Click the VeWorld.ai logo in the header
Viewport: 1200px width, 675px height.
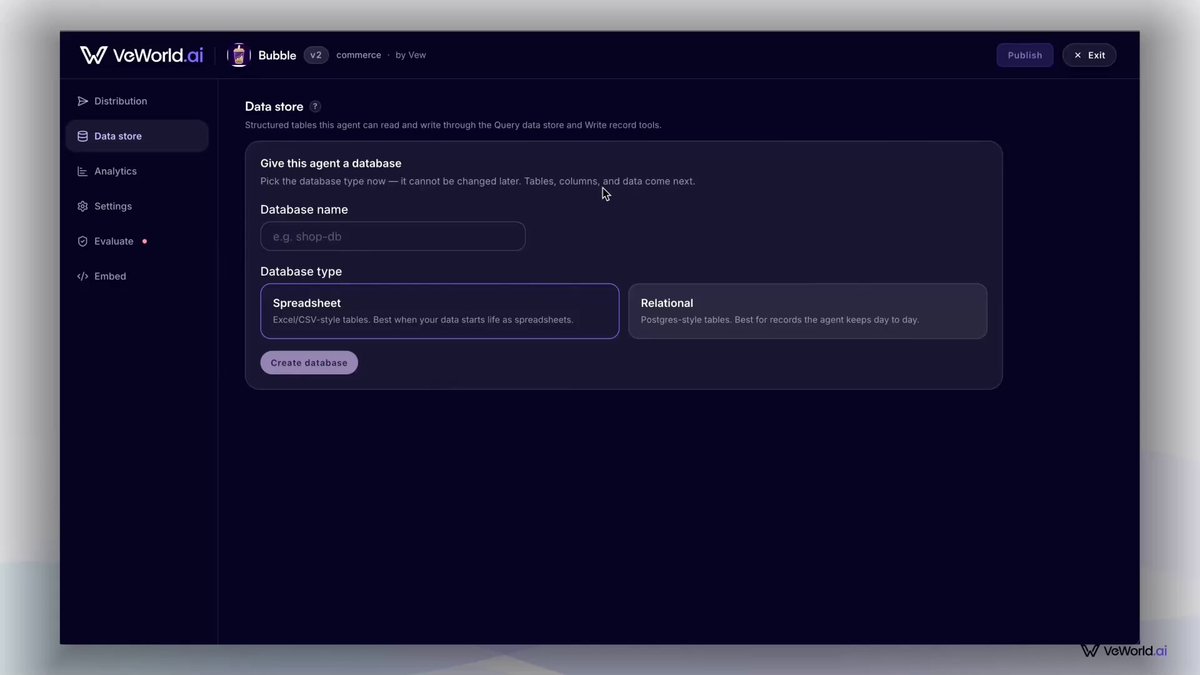point(141,55)
